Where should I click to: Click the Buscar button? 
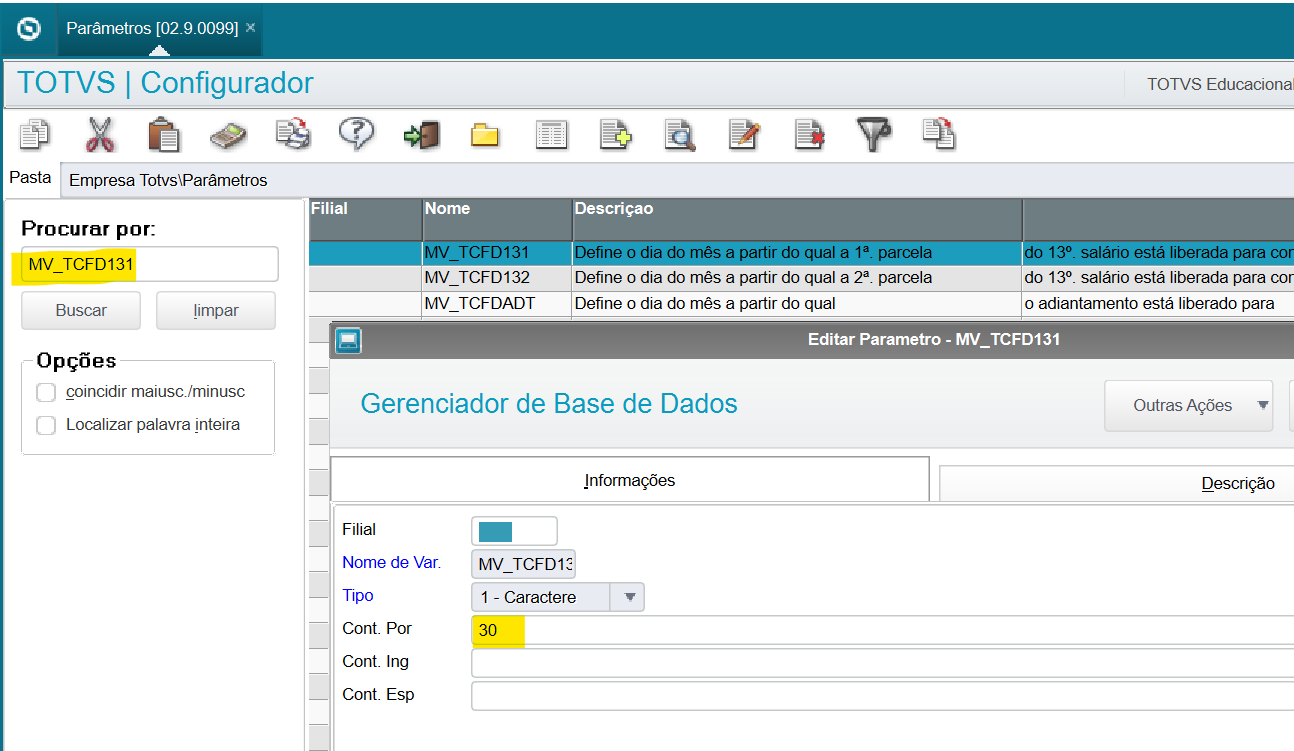[x=81, y=310]
